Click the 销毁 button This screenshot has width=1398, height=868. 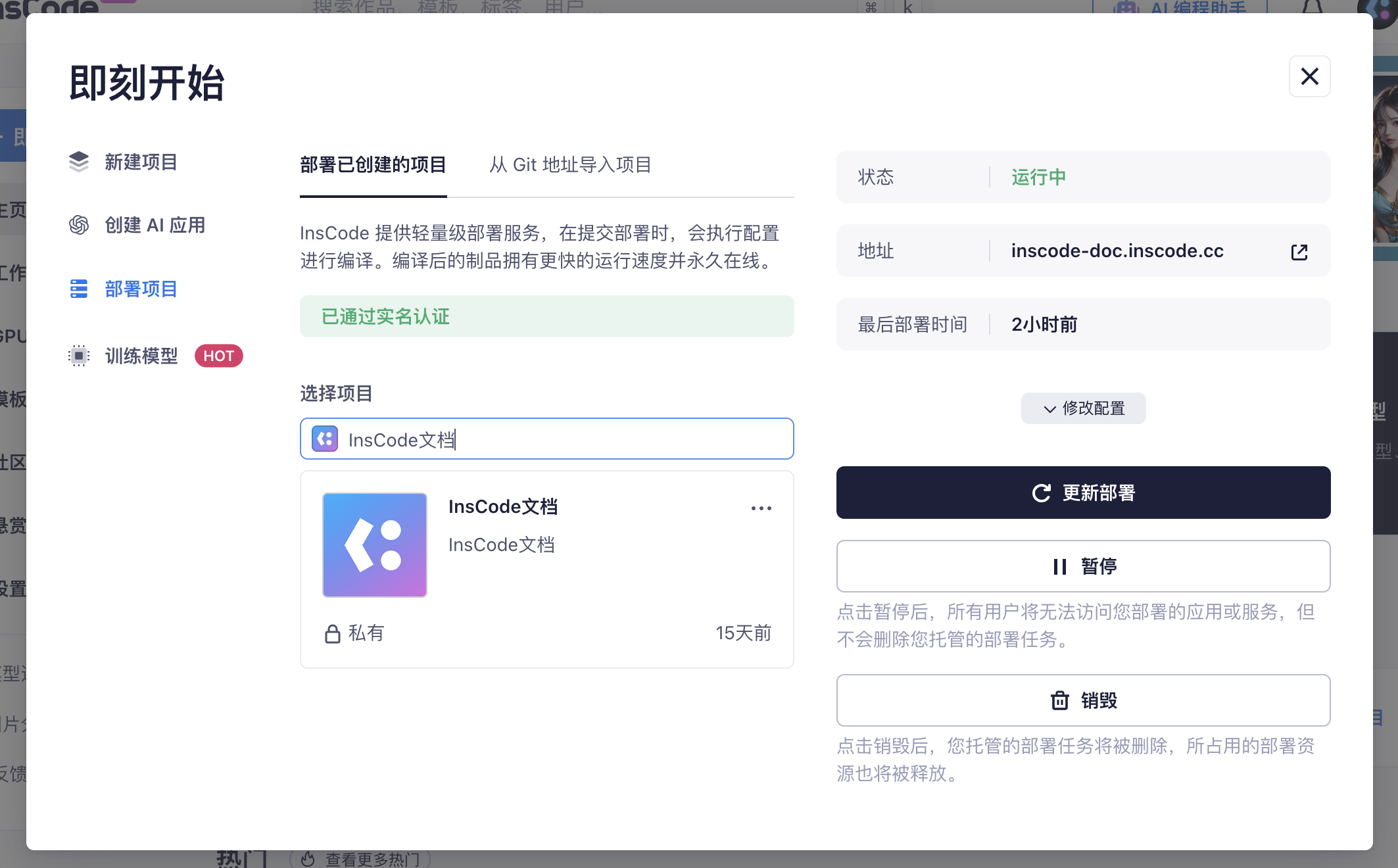tap(1083, 700)
